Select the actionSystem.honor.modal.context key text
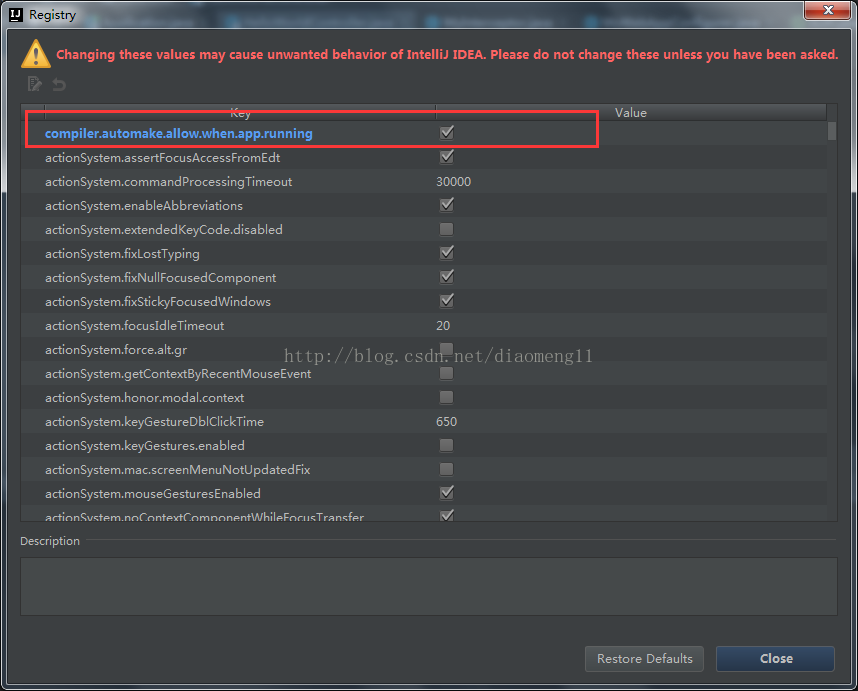The width and height of the screenshot is (858, 691). [144, 398]
